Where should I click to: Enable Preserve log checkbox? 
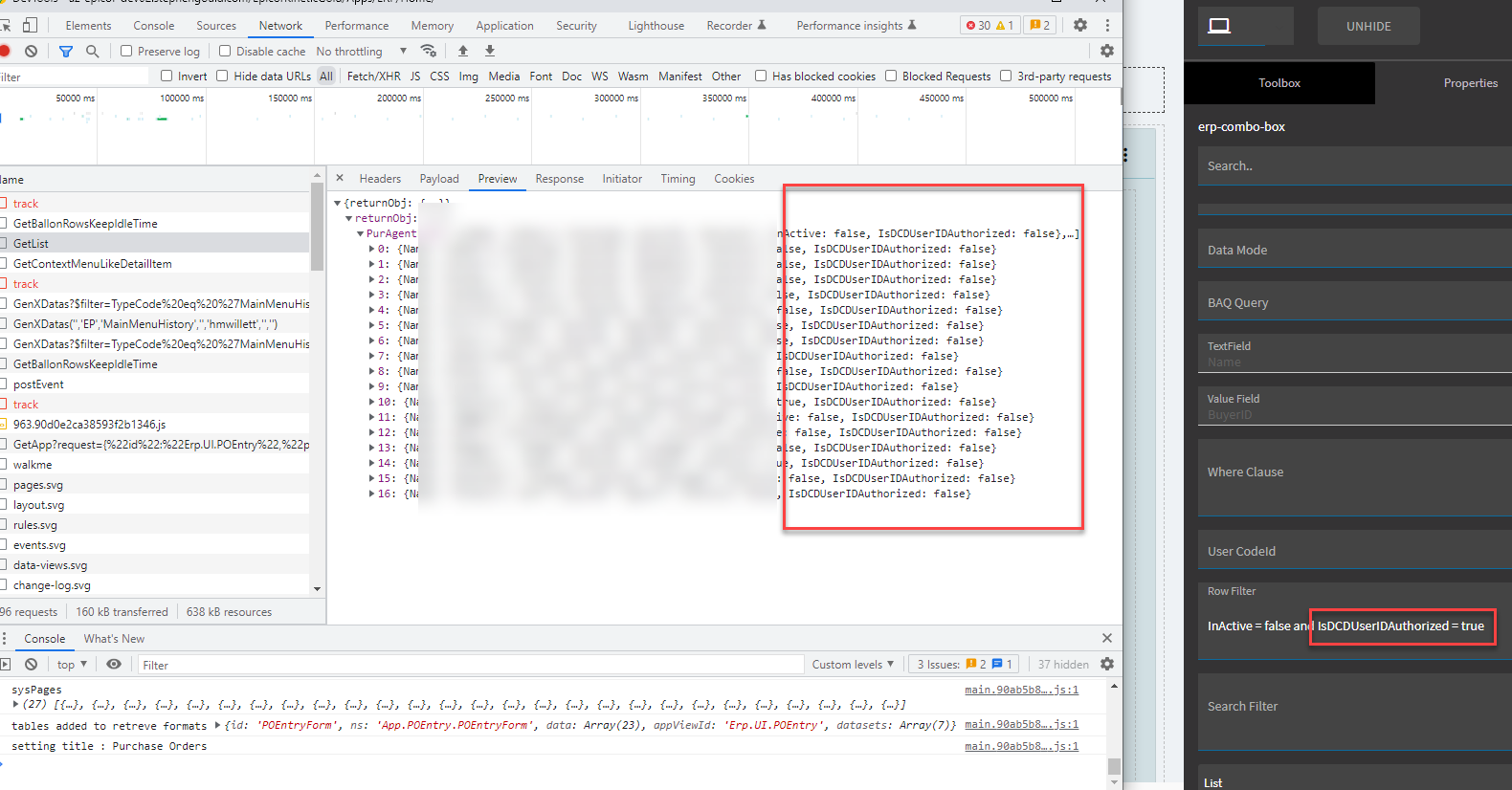click(x=126, y=51)
